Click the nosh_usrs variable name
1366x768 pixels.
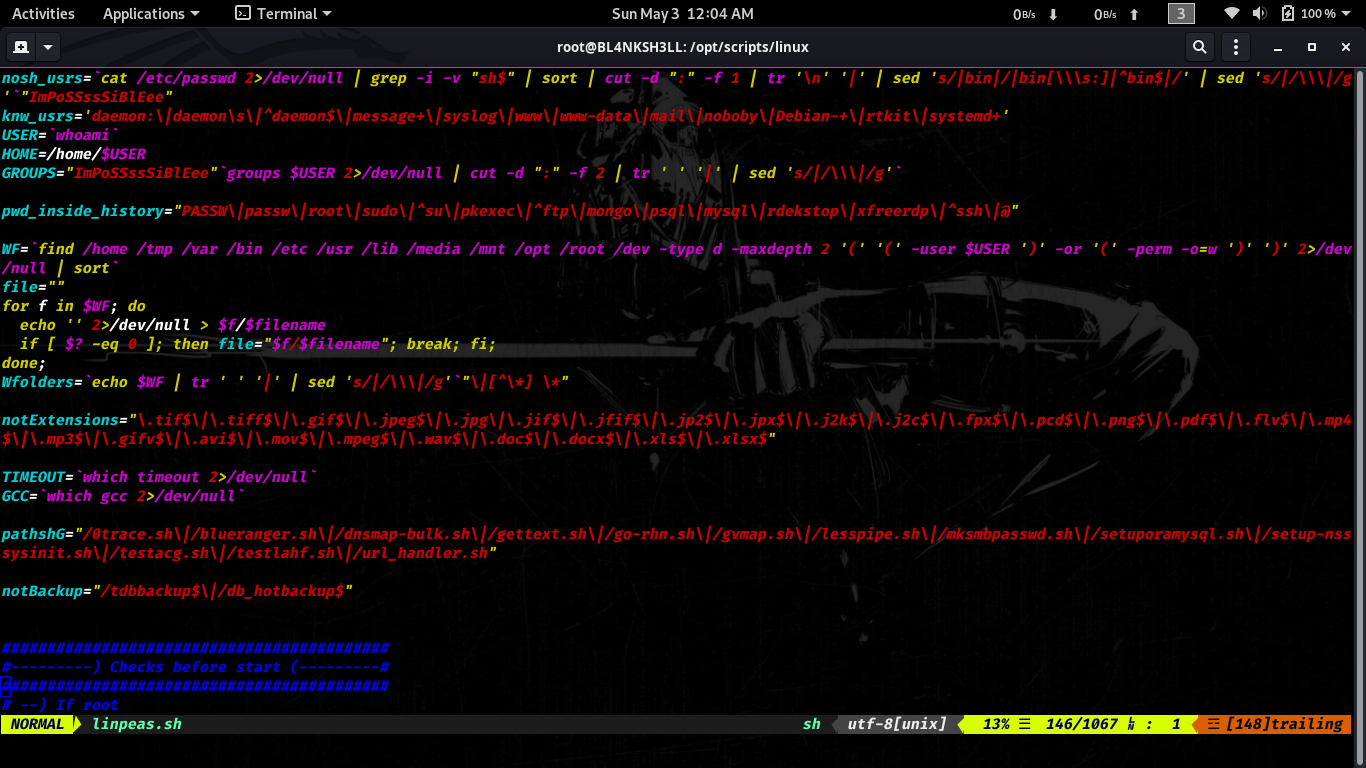click(43, 77)
